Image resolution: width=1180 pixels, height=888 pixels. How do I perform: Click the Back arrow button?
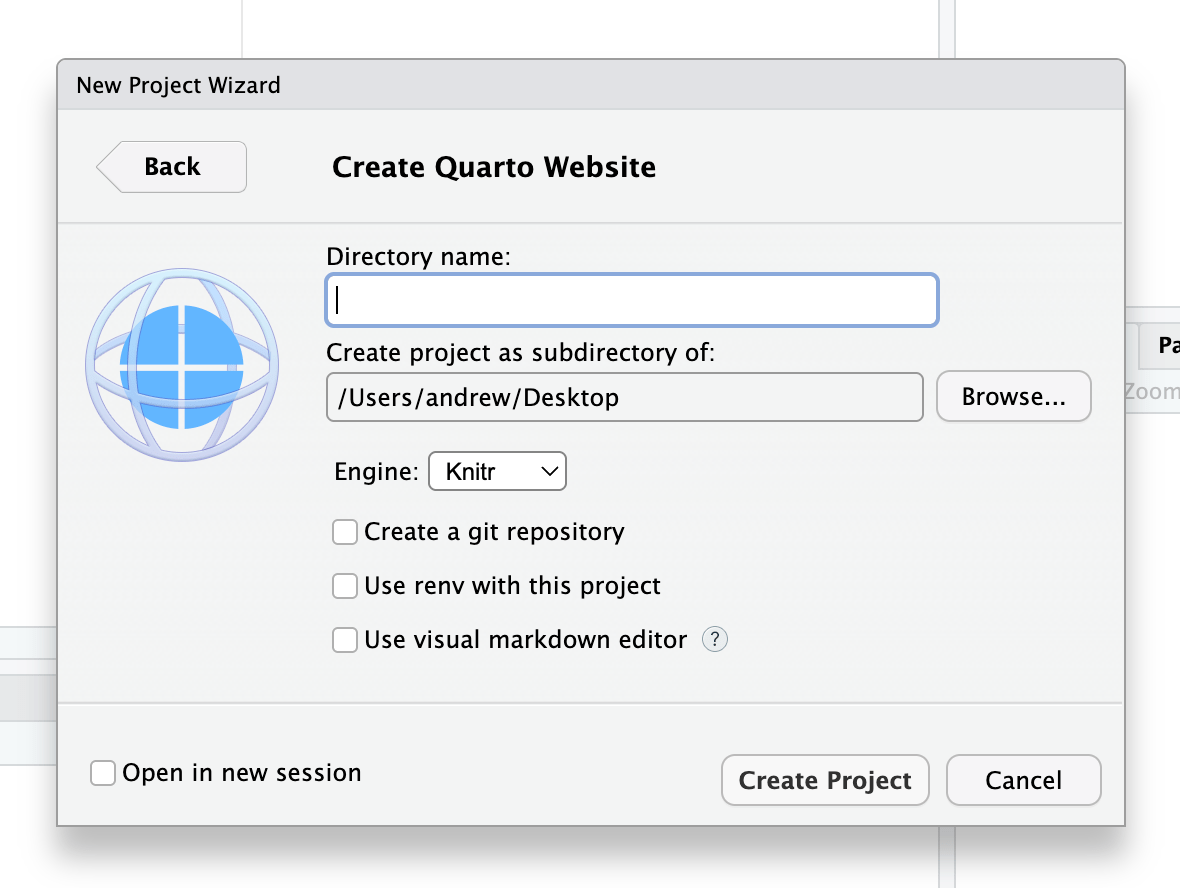coord(172,166)
